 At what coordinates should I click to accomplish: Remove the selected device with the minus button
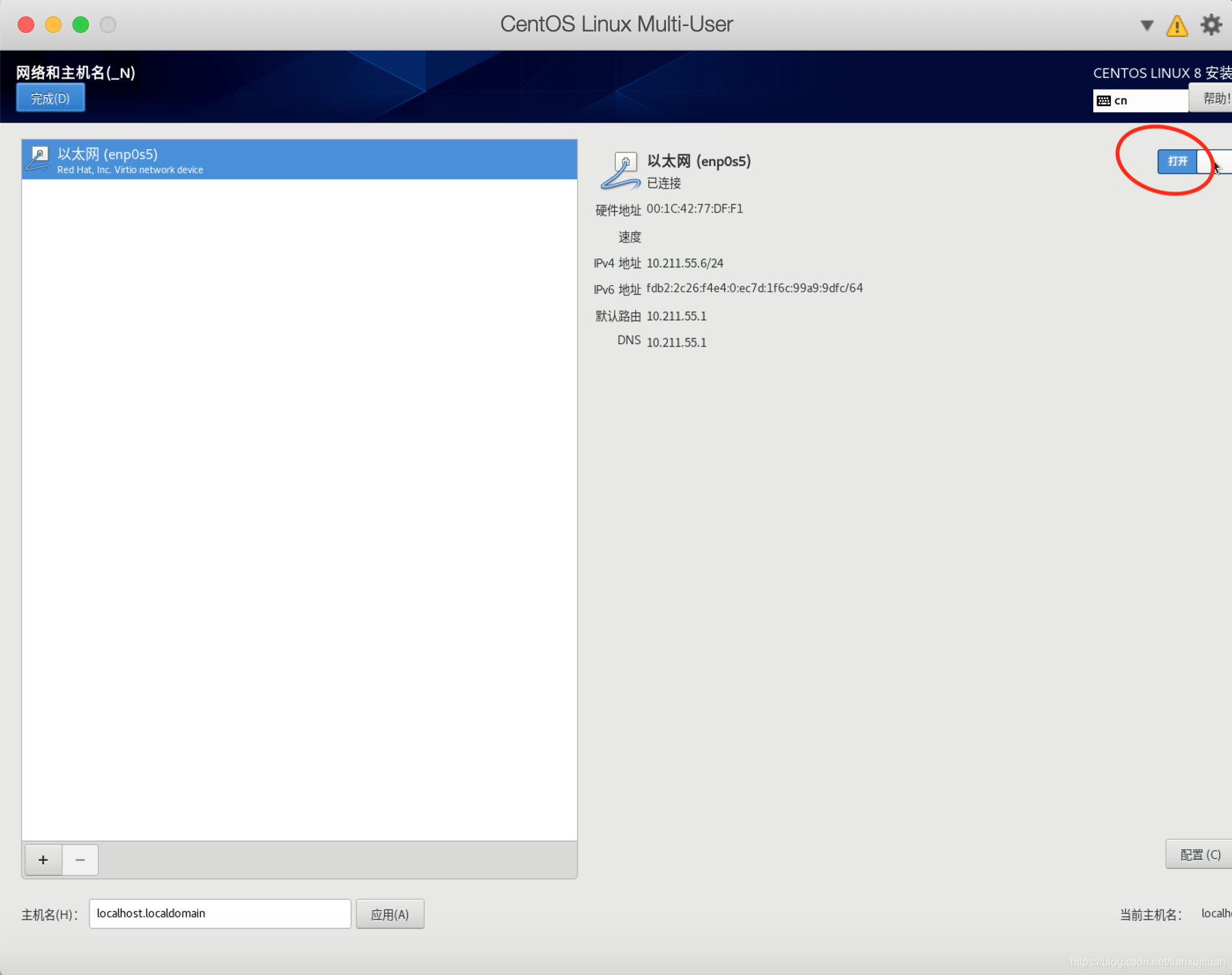(x=80, y=859)
